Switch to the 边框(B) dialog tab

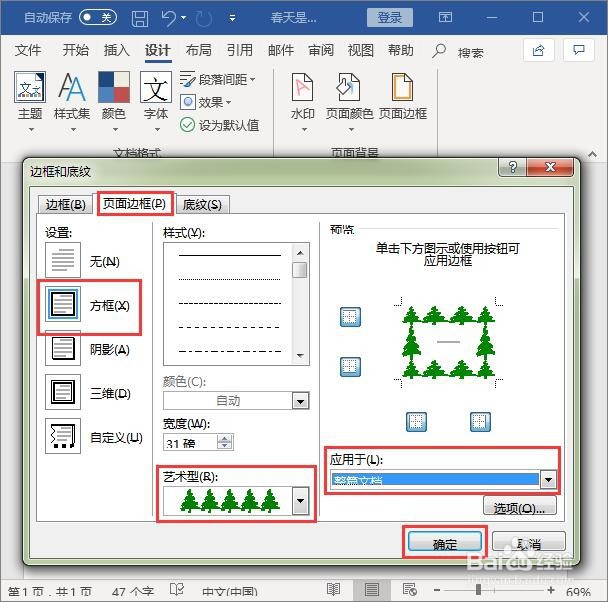coord(65,204)
